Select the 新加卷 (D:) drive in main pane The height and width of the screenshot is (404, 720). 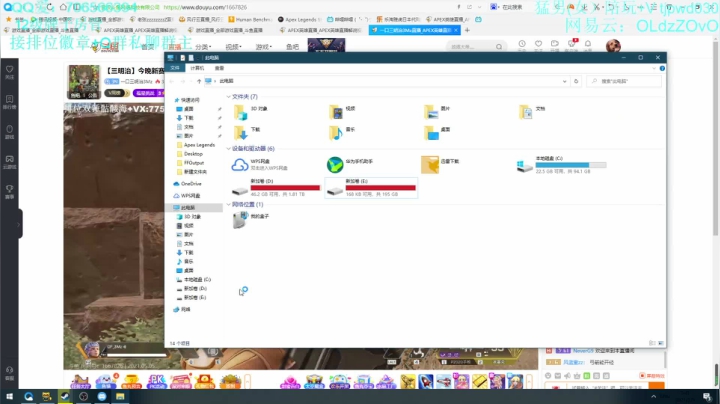tap(276, 188)
